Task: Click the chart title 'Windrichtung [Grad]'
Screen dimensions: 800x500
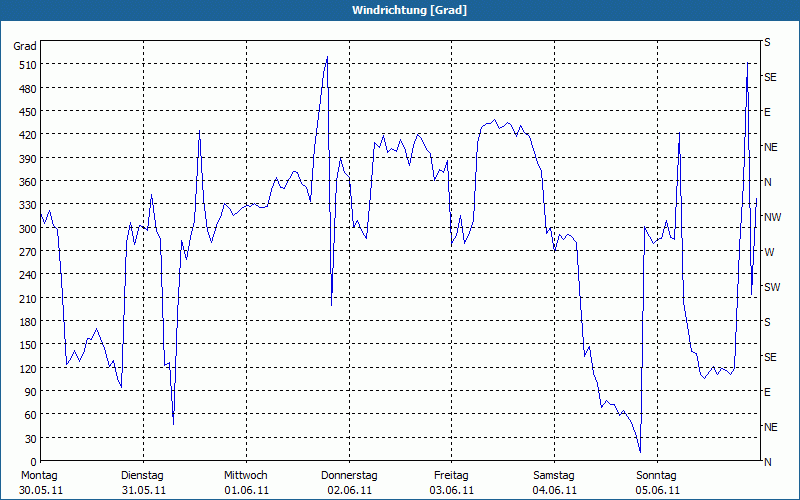Action: (409, 10)
